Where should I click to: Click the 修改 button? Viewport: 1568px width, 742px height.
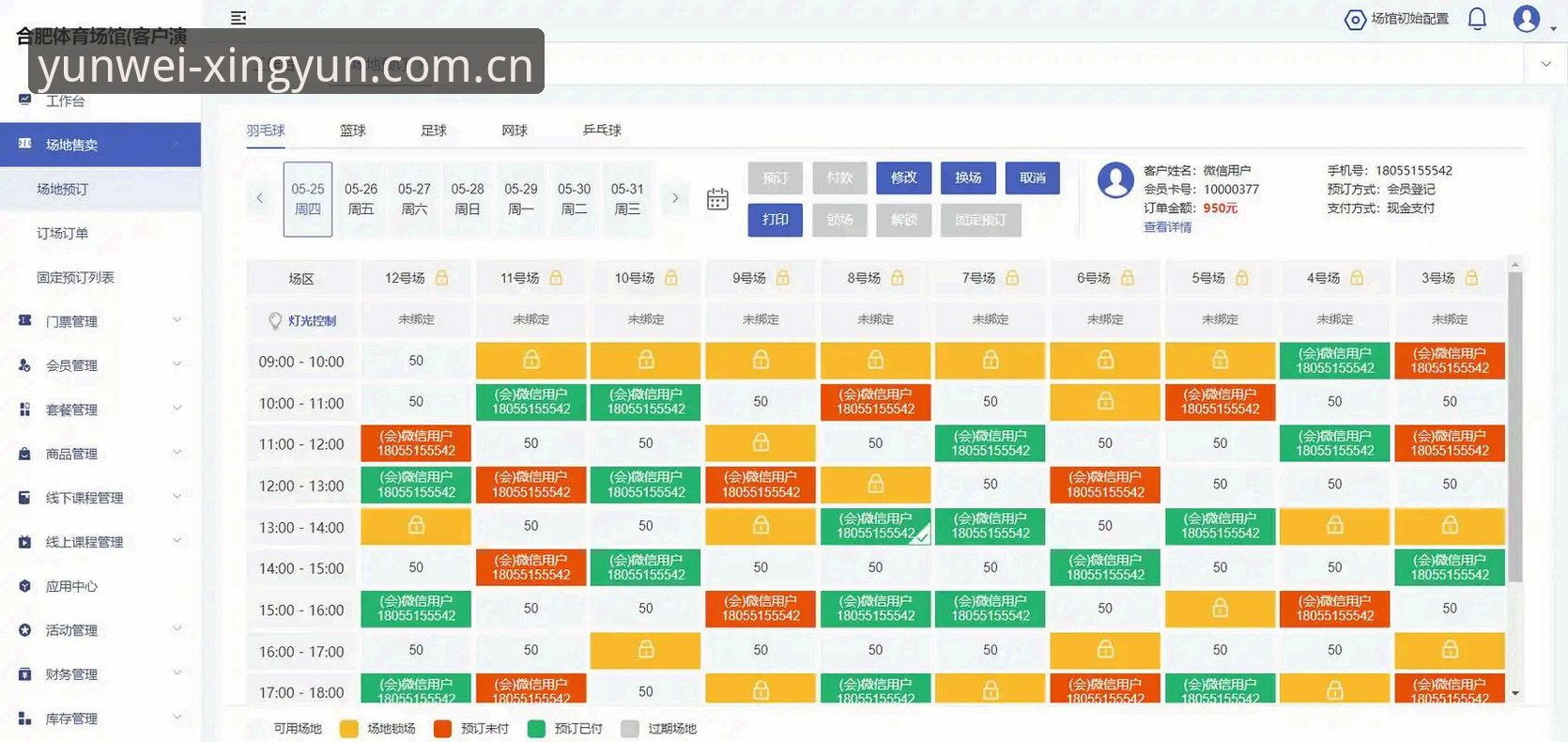click(903, 178)
